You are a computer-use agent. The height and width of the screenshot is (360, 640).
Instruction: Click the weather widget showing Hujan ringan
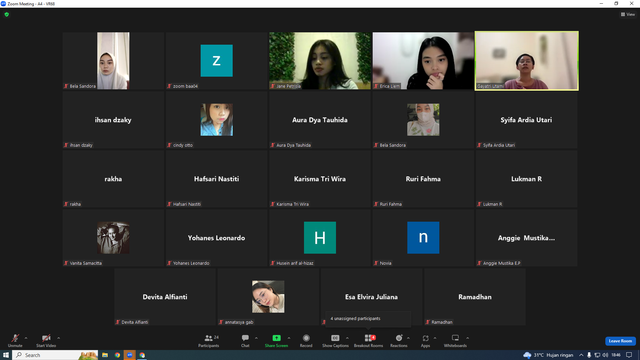(549, 355)
